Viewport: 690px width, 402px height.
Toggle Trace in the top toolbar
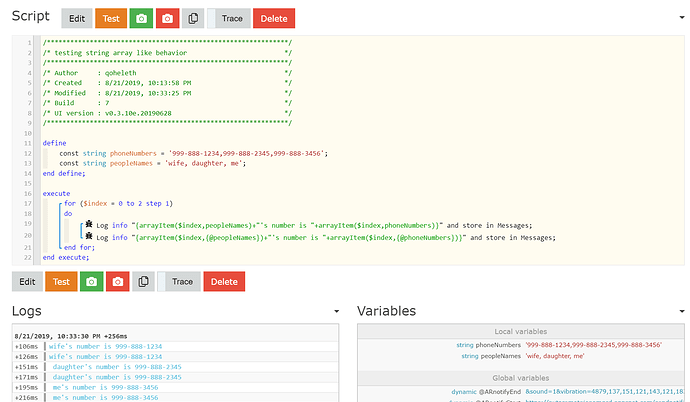228,18
